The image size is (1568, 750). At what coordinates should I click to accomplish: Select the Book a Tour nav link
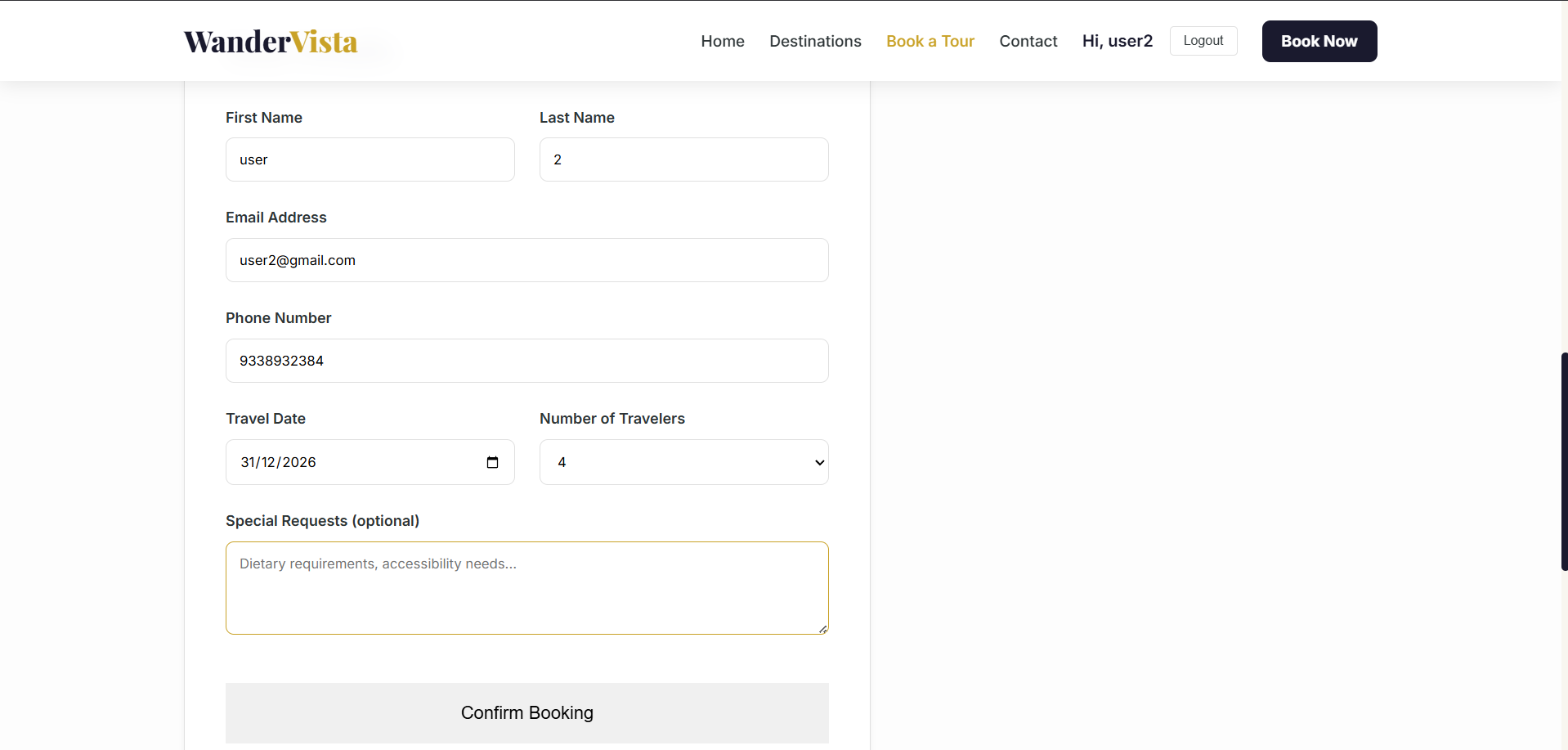[x=930, y=41]
